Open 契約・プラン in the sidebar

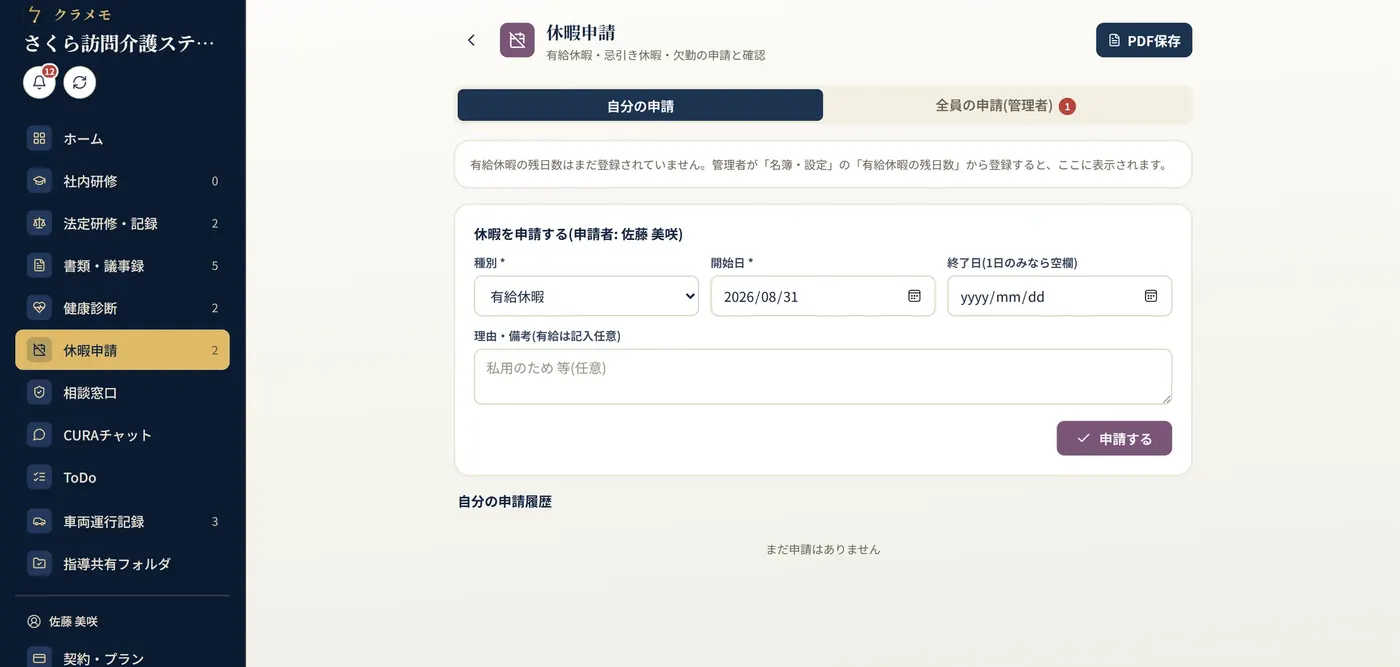122,658
